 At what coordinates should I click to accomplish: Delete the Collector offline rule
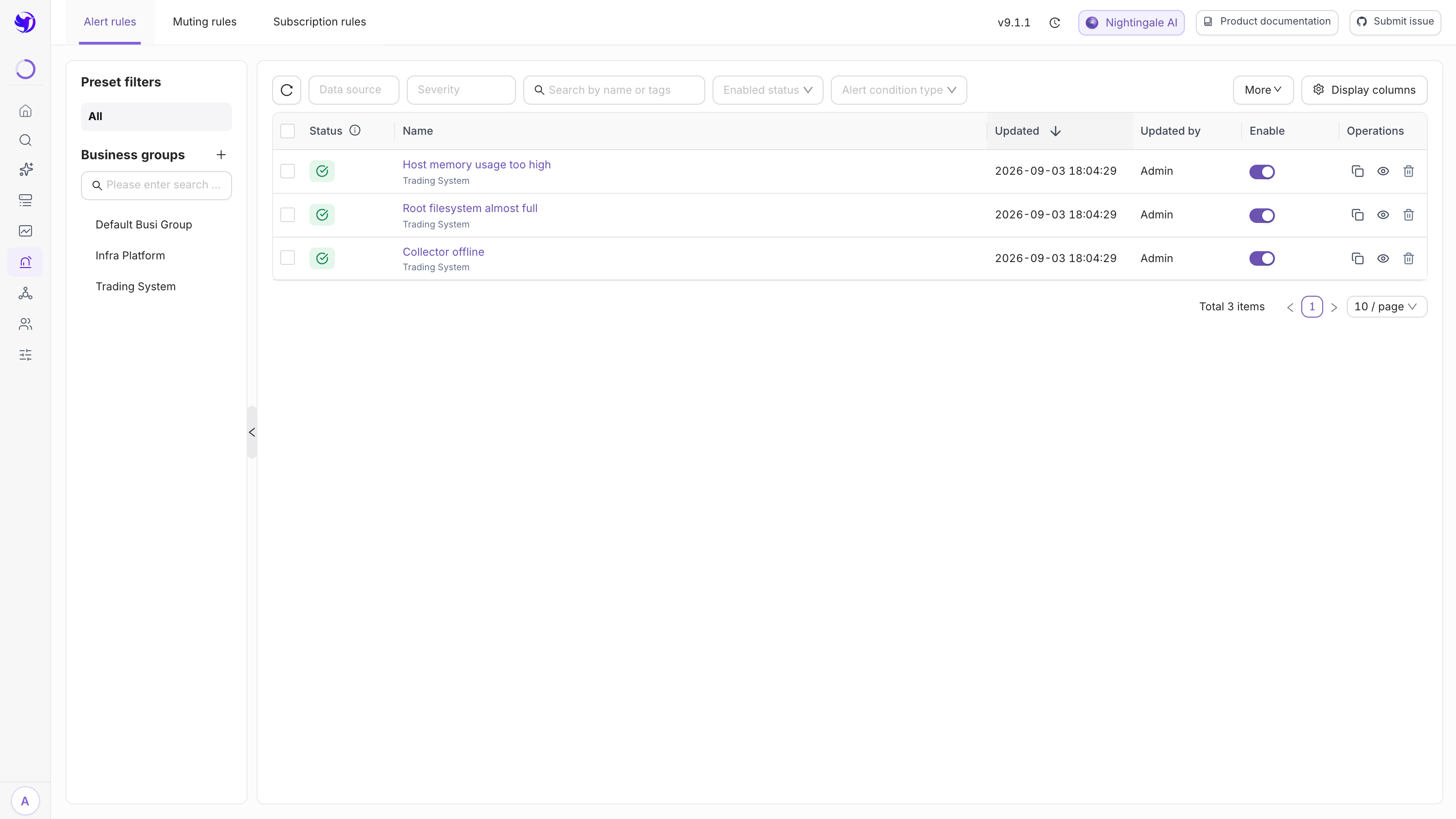(1409, 258)
